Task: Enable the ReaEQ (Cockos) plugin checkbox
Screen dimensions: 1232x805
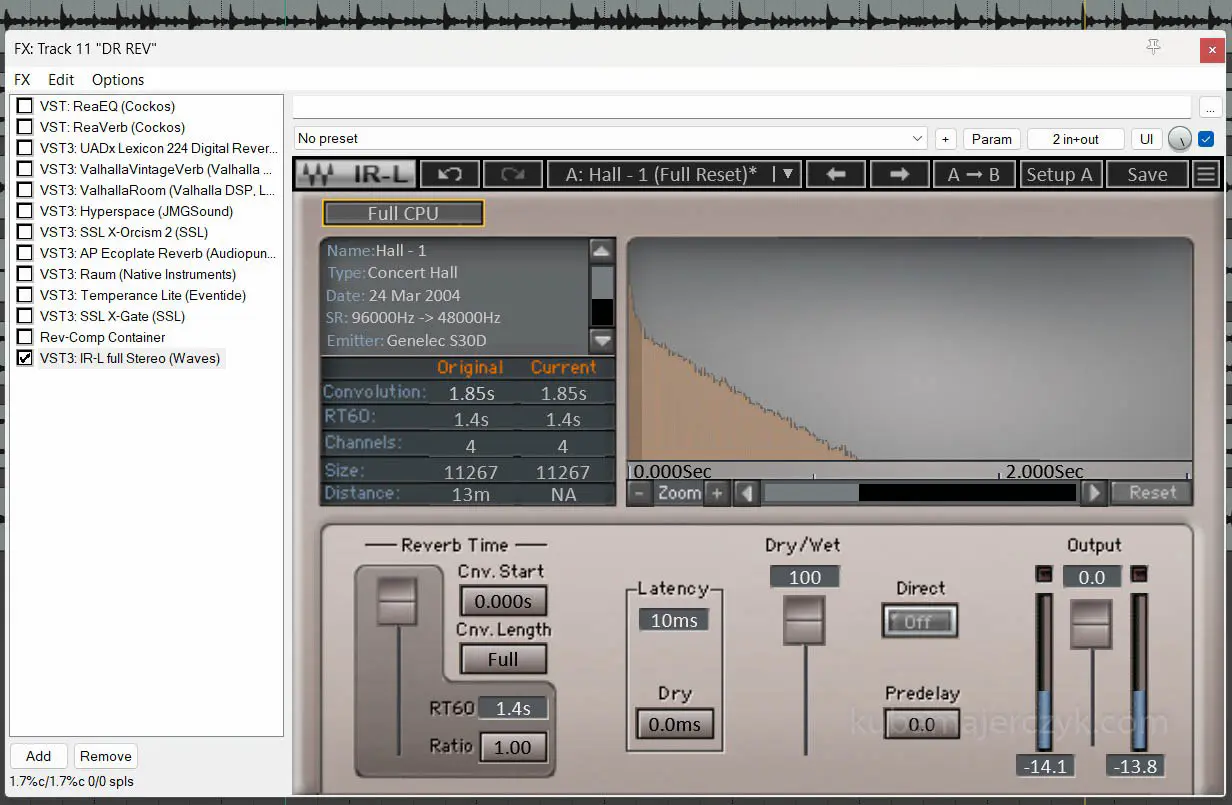Action: pos(25,106)
